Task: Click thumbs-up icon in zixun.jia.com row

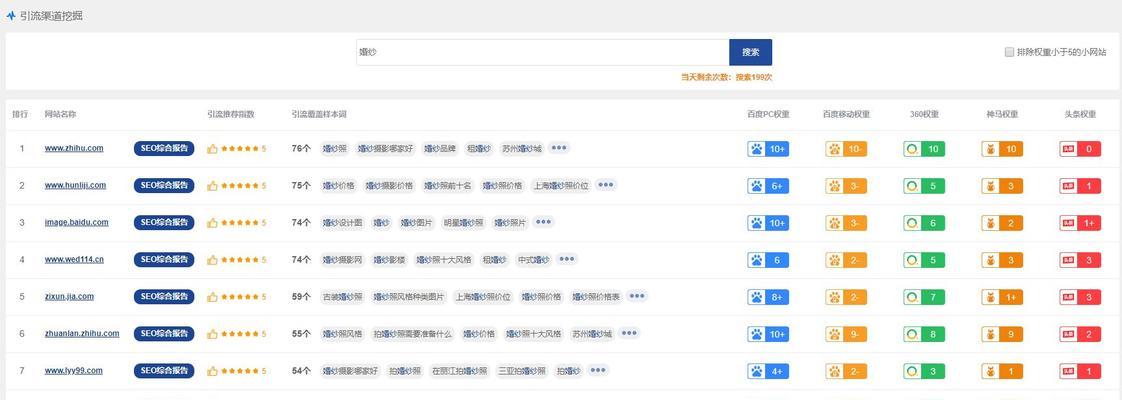Action: (212, 297)
